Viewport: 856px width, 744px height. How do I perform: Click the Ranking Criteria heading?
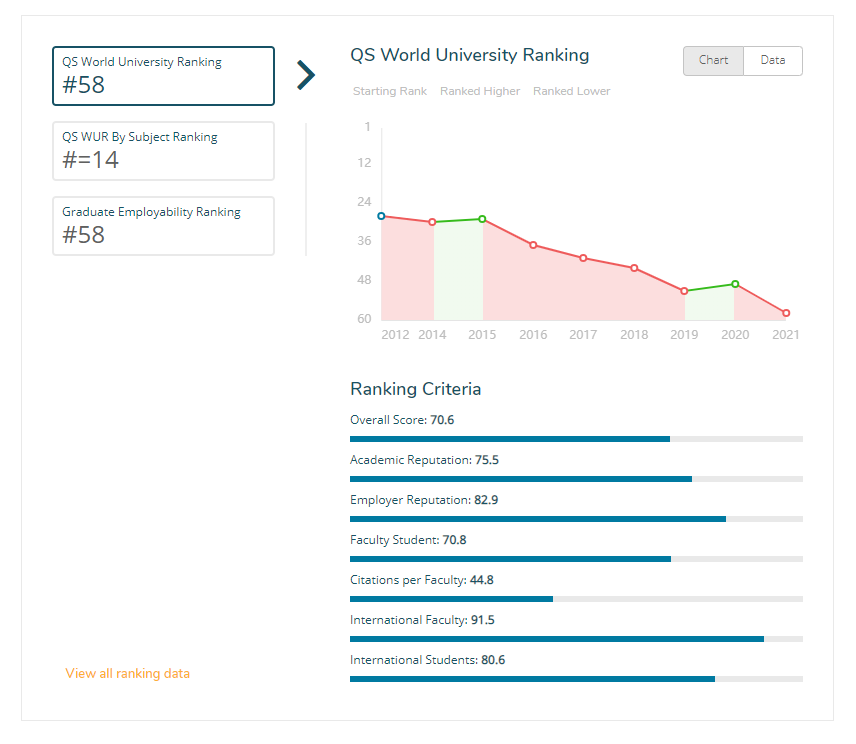tap(415, 389)
